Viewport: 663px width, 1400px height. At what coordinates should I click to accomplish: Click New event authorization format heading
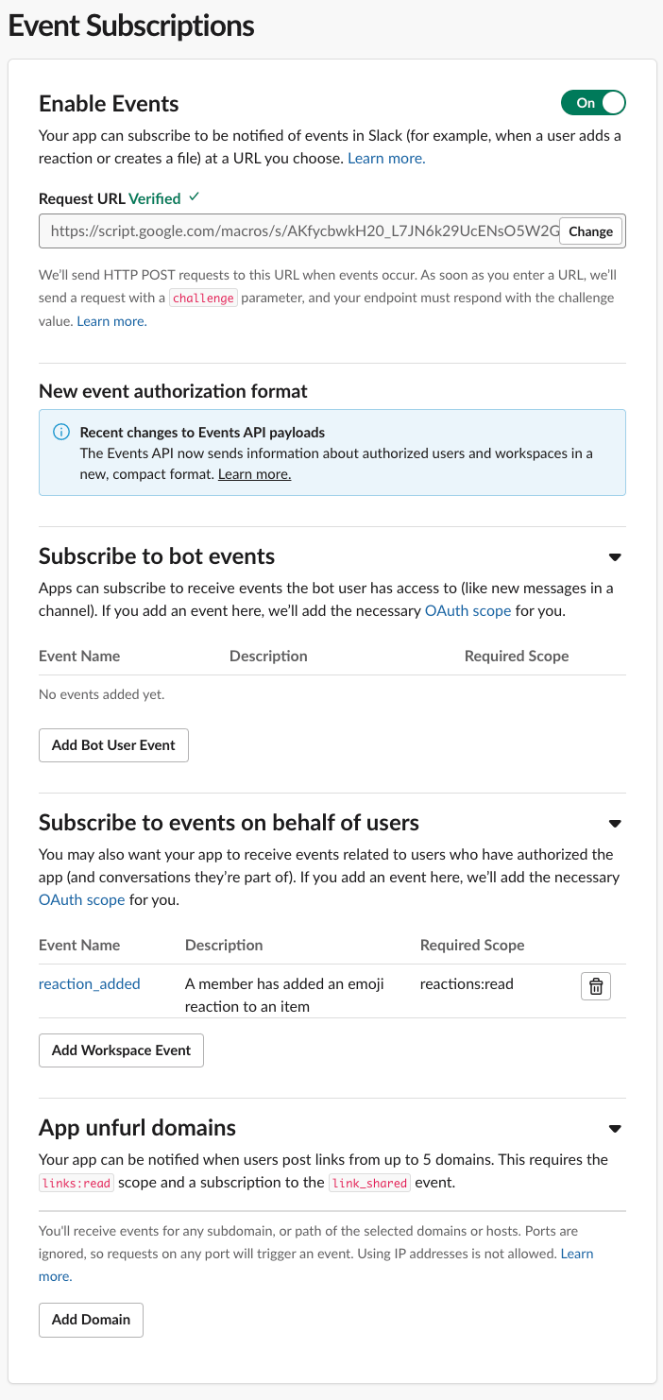[x=173, y=391]
